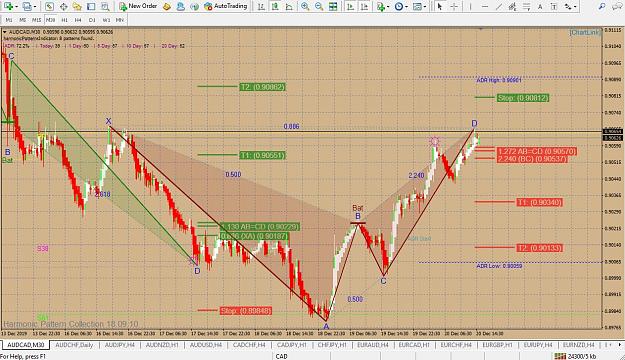Click the Arrows objects icon
The height and width of the screenshot is (360, 625).
(x=568, y=6)
